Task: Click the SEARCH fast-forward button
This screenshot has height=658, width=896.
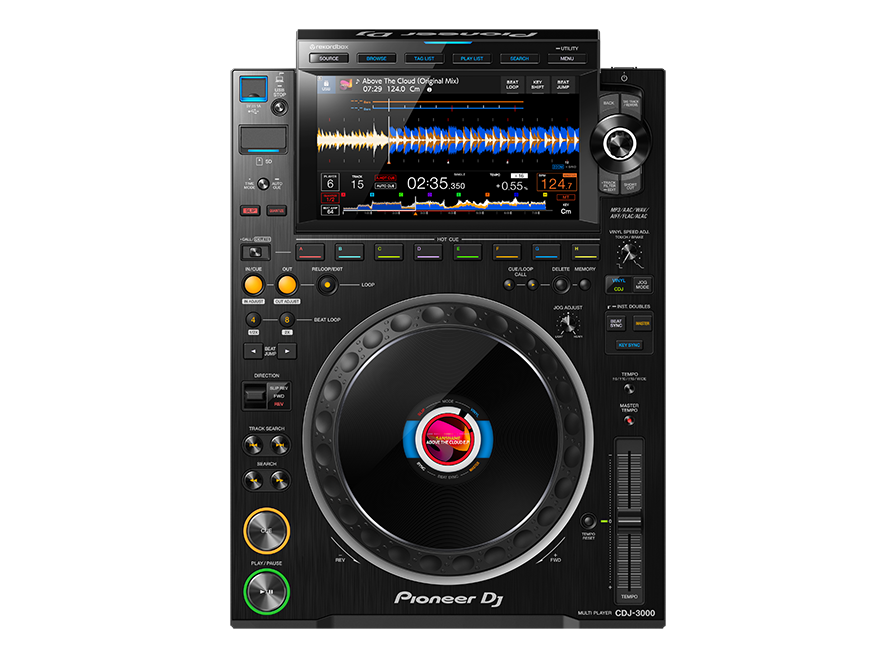Action: (279, 480)
